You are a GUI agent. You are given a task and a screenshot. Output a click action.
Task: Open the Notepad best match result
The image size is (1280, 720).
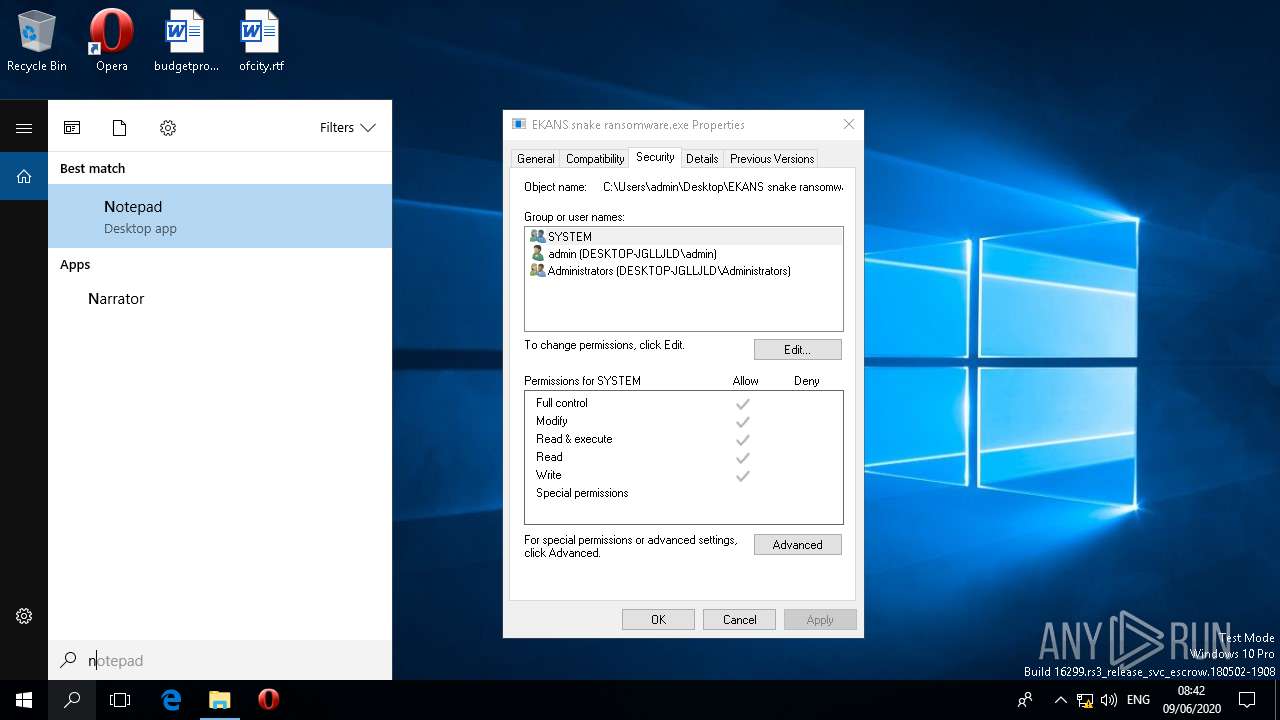click(220, 216)
